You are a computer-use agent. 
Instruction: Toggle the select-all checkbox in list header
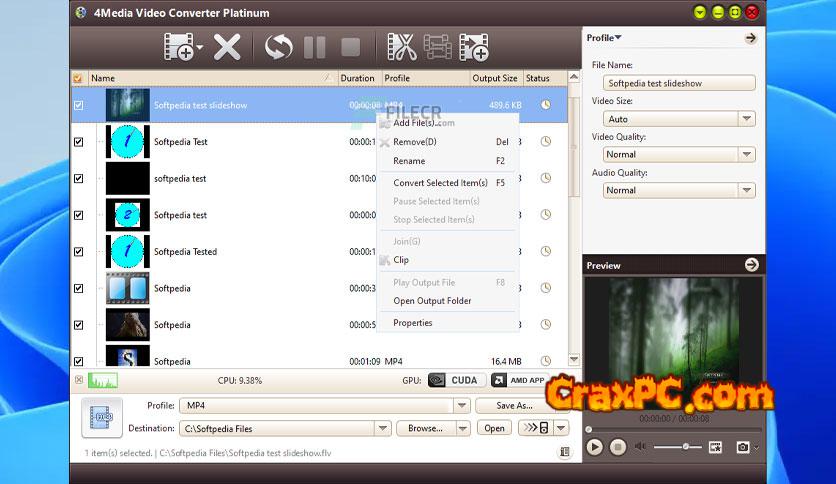click(78, 78)
